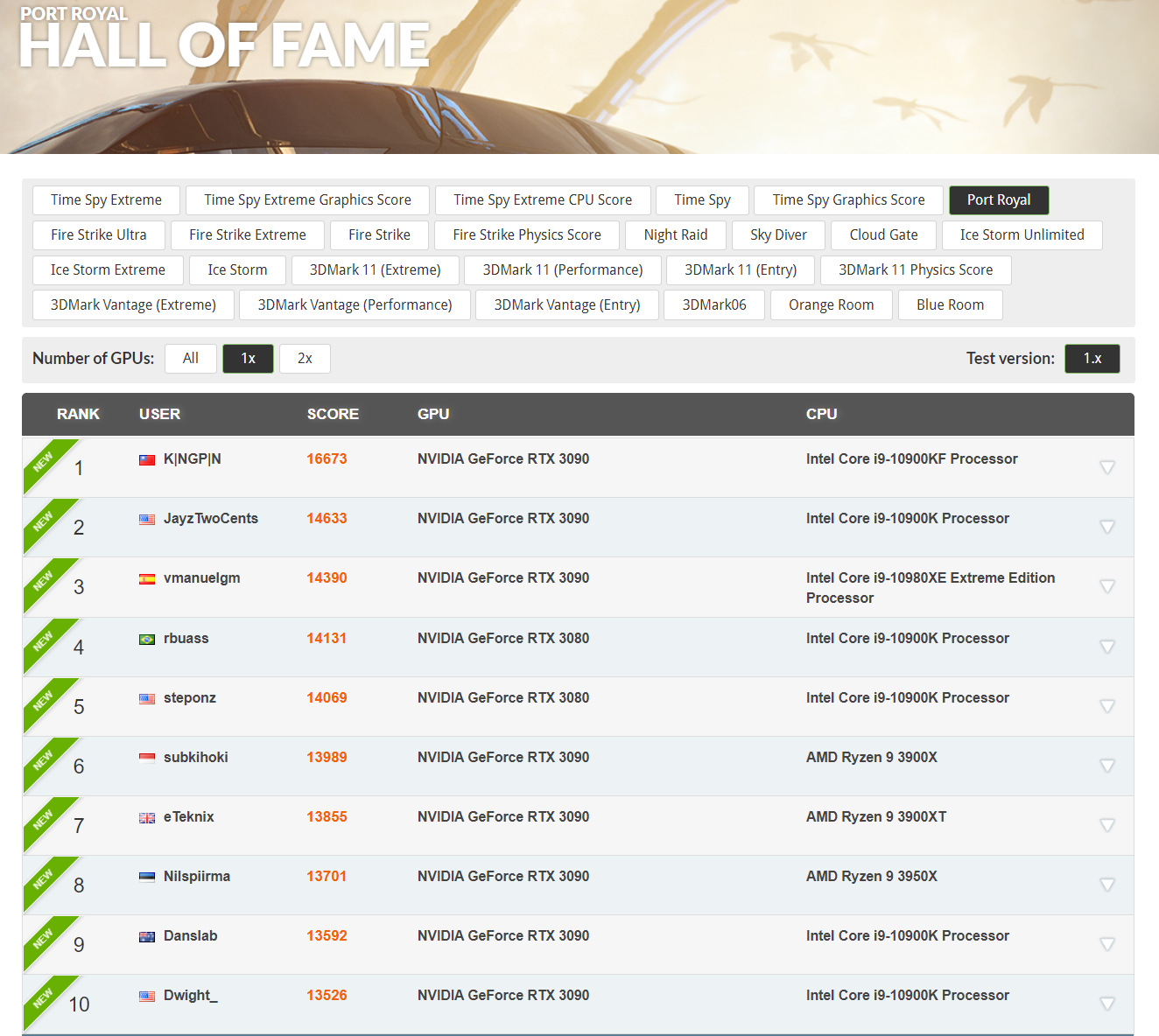
Task: Click the SCORE column header
Action: [333, 415]
